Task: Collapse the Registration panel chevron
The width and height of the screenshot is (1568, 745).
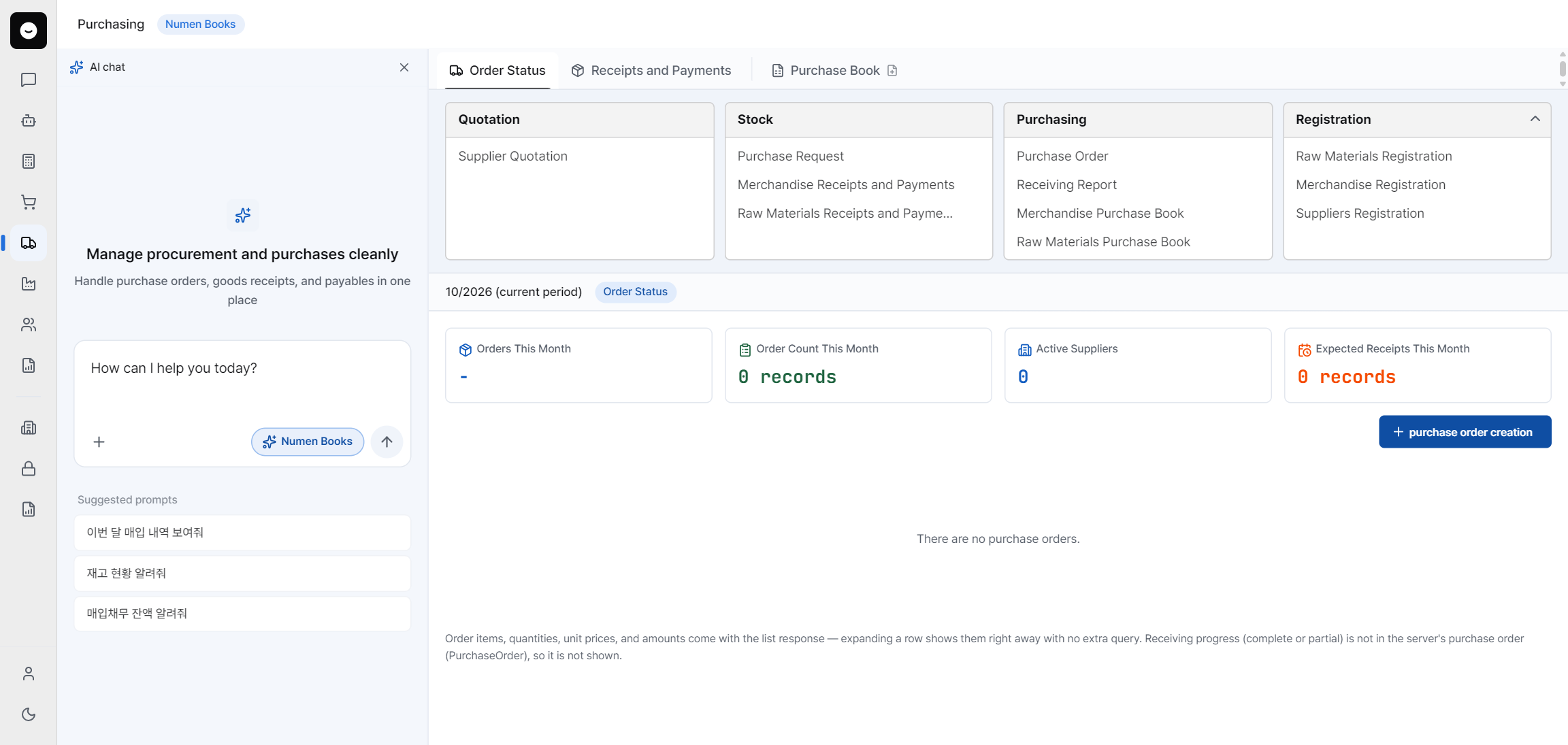Action: (x=1535, y=119)
